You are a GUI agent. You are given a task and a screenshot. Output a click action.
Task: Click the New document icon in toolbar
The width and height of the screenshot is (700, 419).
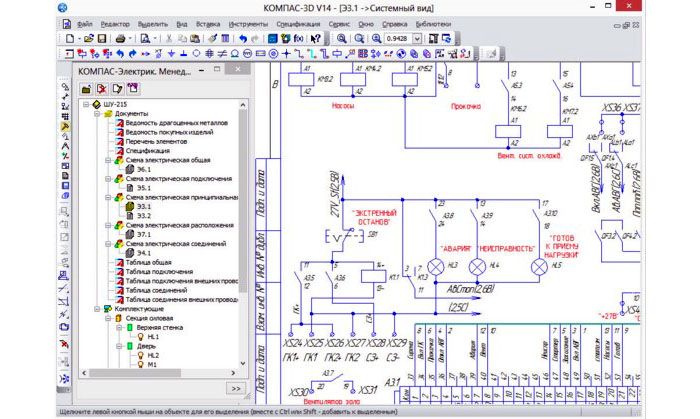click(69, 38)
